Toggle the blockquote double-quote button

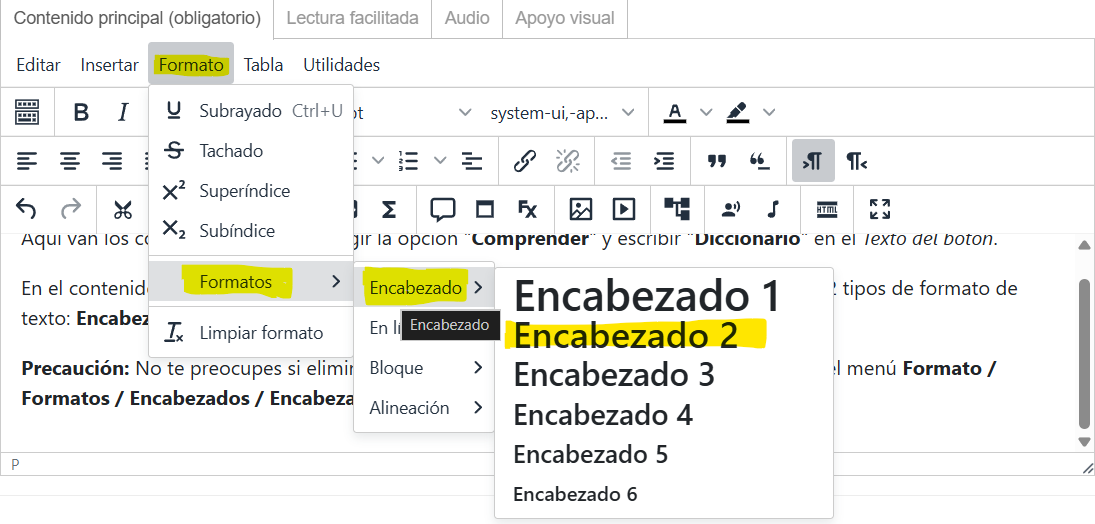pos(716,161)
